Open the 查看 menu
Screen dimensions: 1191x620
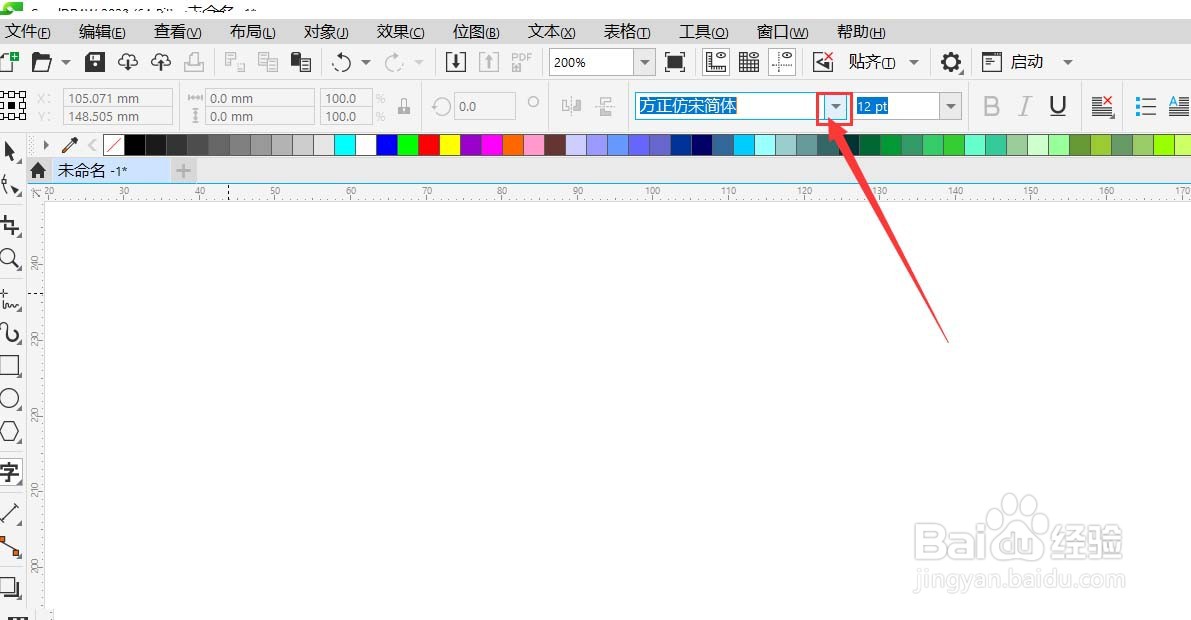tap(178, 32)
